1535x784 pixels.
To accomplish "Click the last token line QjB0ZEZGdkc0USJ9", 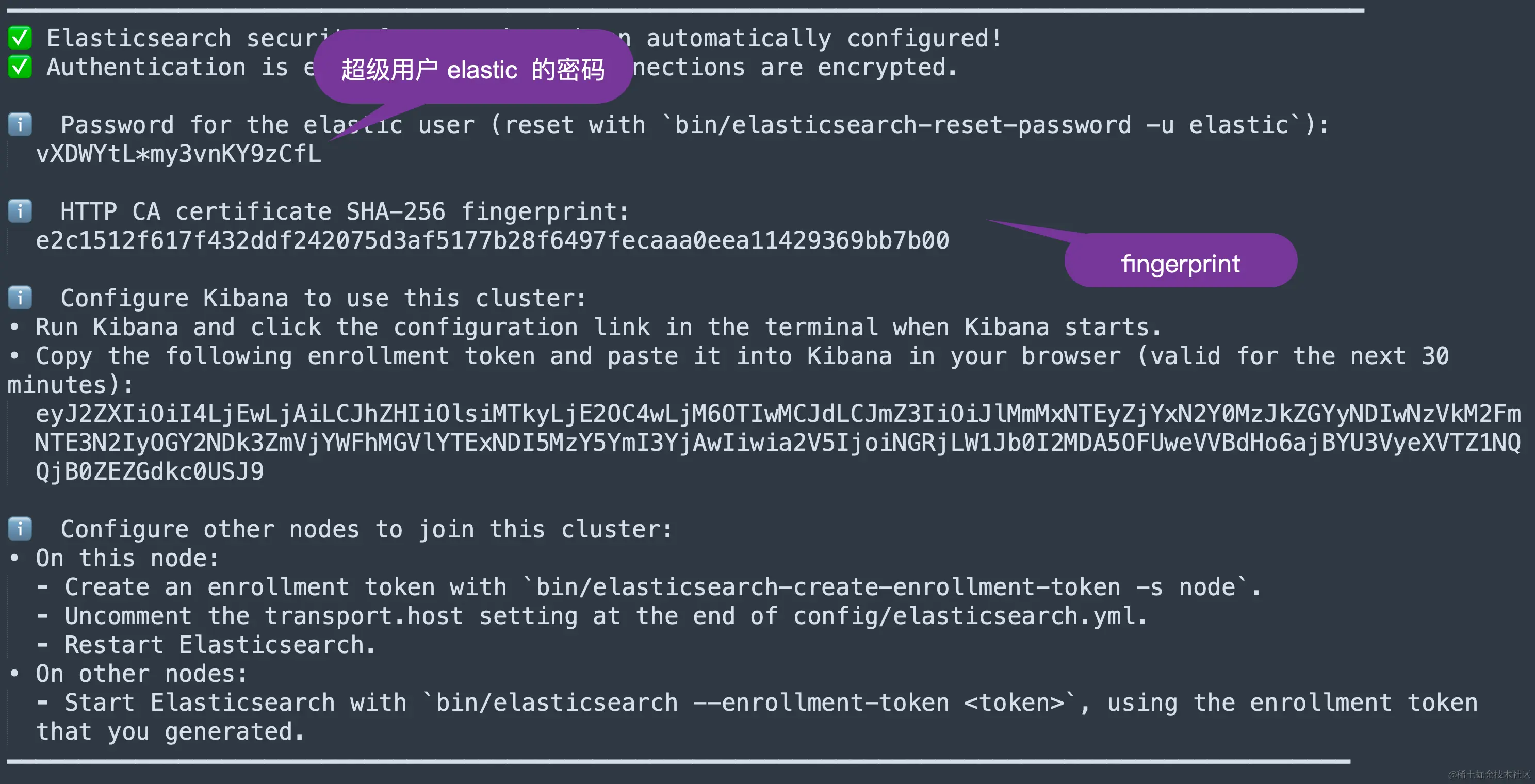I will click(150, 472).
